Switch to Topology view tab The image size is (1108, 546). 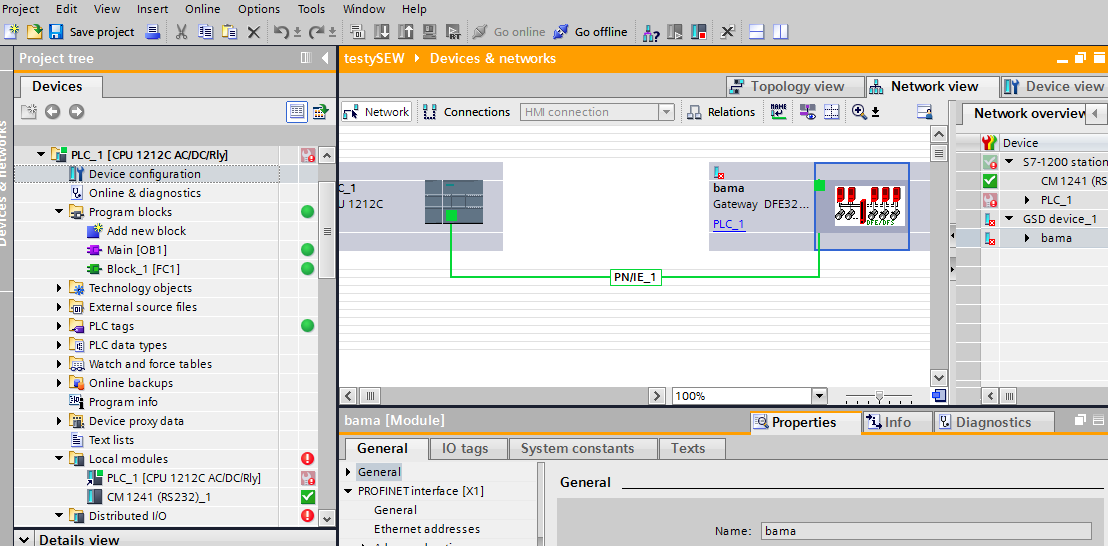(x=795, y=87)
